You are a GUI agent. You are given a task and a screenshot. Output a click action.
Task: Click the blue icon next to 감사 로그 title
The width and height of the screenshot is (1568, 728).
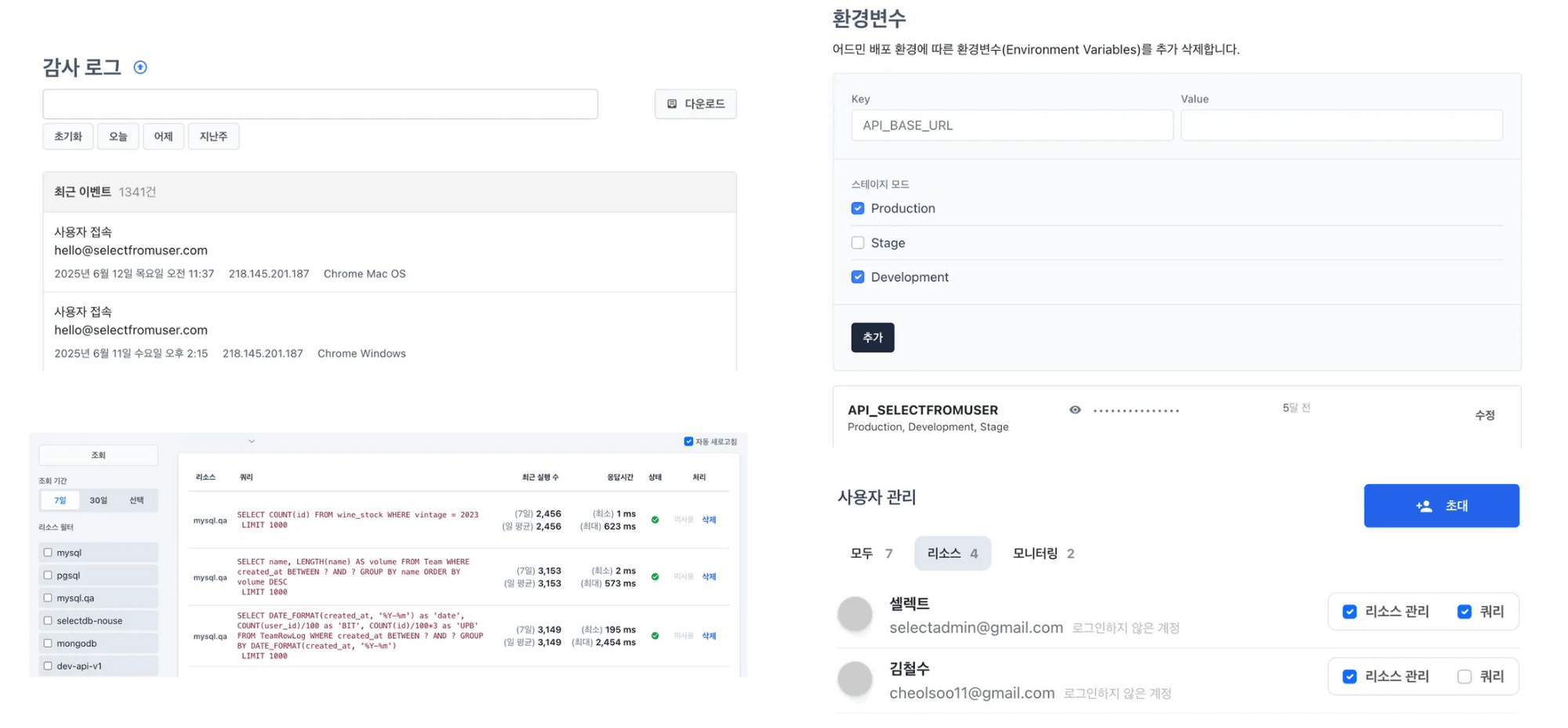pos(140,67)
